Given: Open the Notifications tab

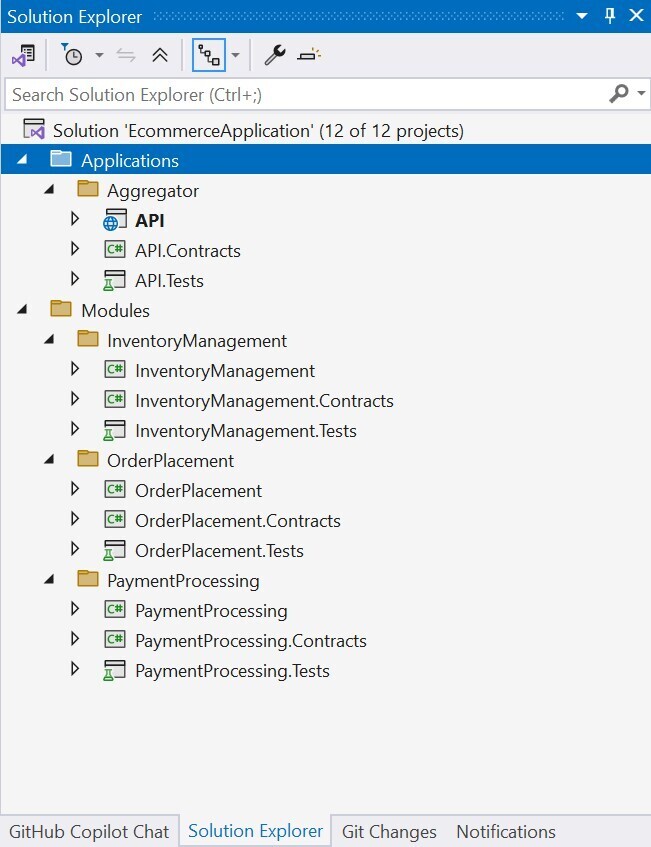Looking at the screenshot, I should (506, 831).
